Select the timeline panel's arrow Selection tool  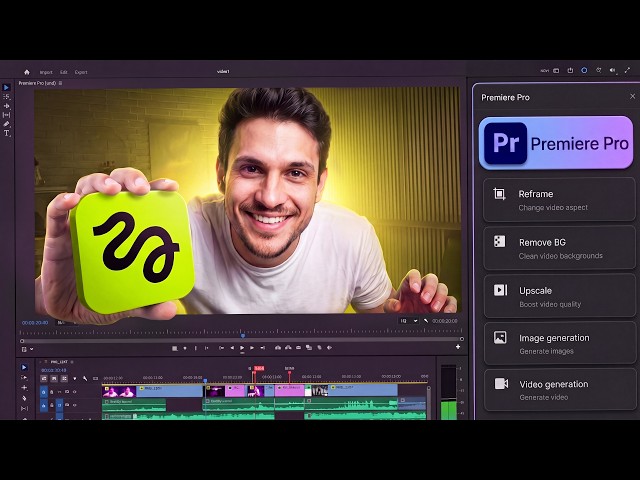coord(24,367)
